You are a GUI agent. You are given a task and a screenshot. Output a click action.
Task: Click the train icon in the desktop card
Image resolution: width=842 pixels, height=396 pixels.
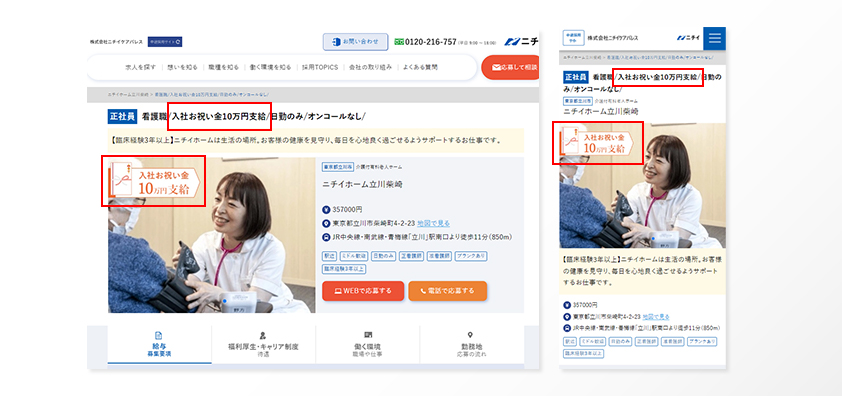click(x=326, y=237)
